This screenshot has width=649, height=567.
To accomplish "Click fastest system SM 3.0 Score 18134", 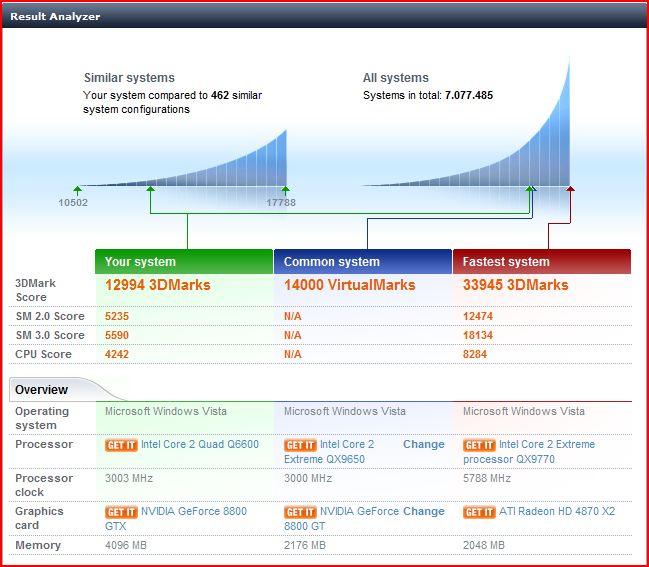I will tap(478, 336).
